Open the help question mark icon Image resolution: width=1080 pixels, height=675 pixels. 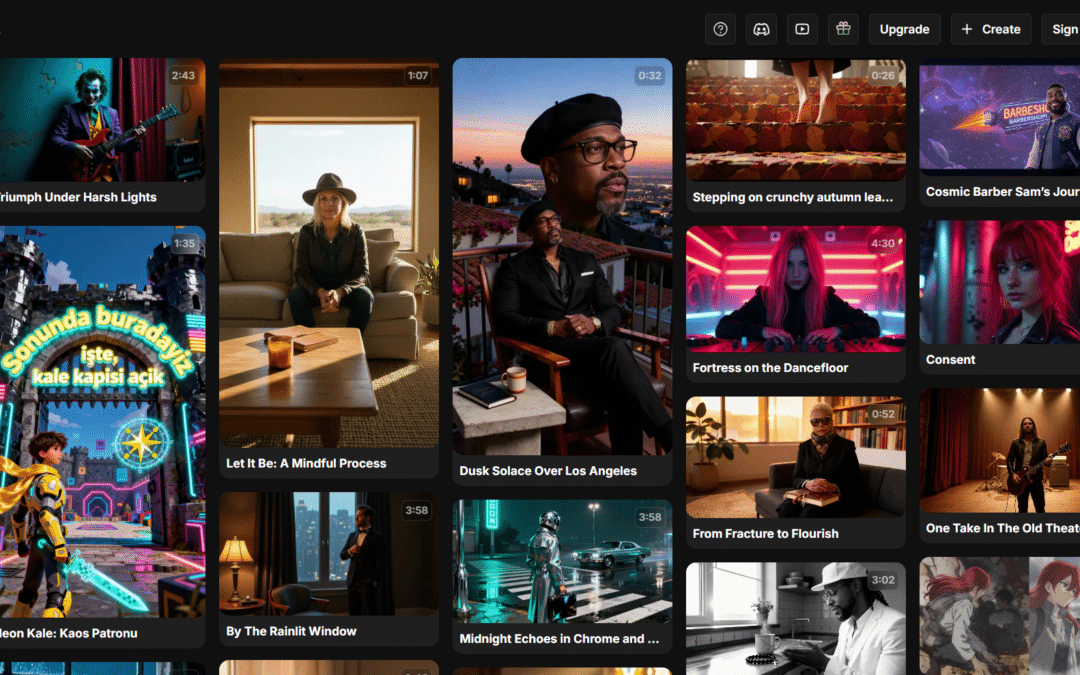pos(720,29)
